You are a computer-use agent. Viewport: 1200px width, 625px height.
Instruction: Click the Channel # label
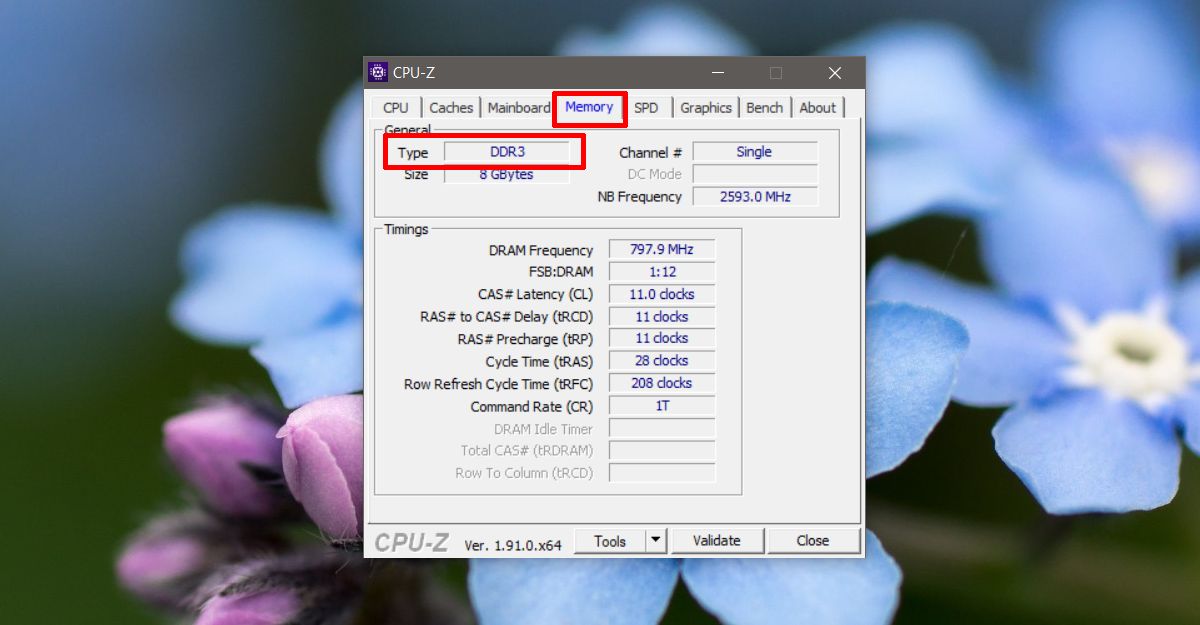(x=651, y=153)
